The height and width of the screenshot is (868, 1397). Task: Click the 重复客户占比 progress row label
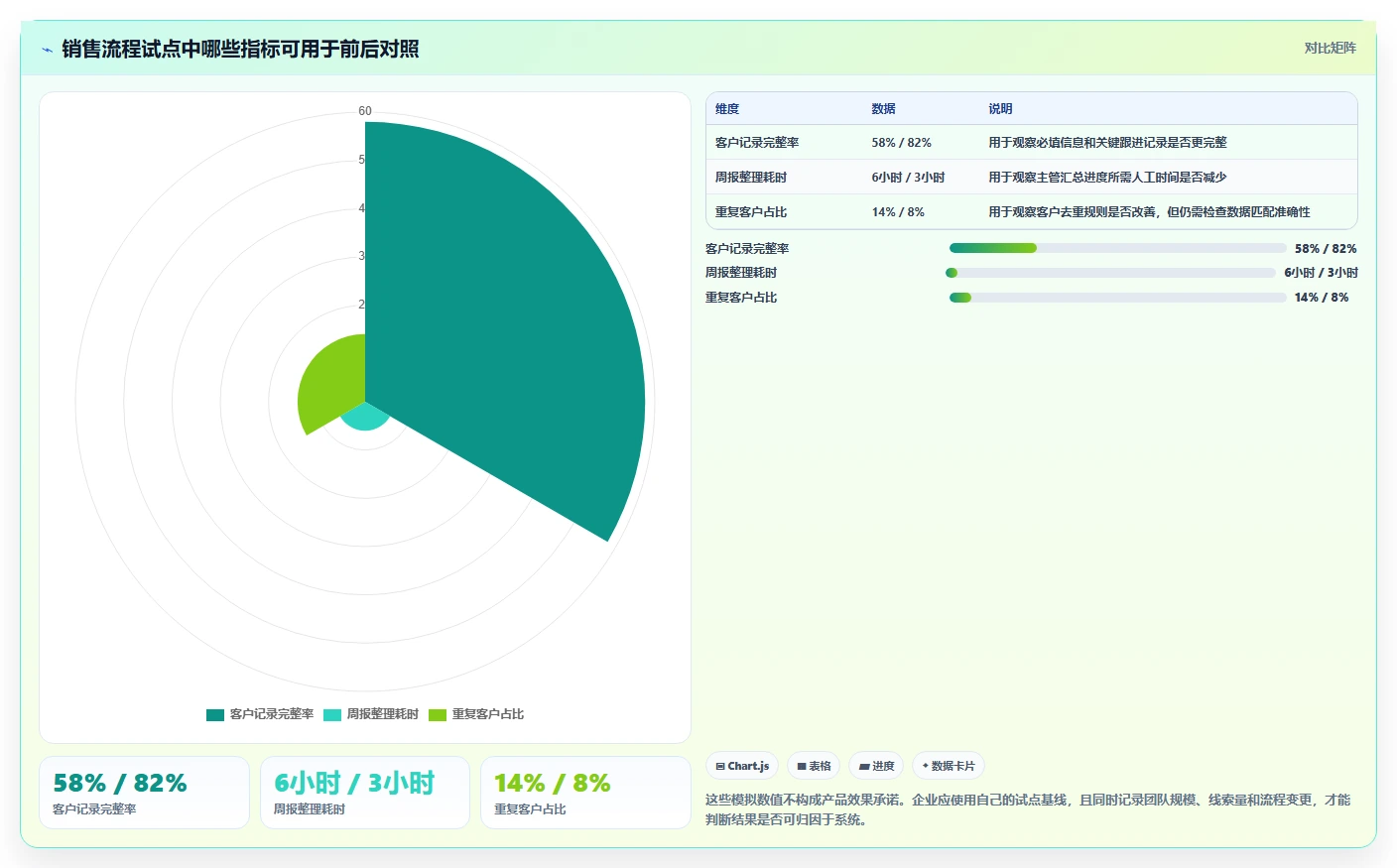[x=741, y=298]
